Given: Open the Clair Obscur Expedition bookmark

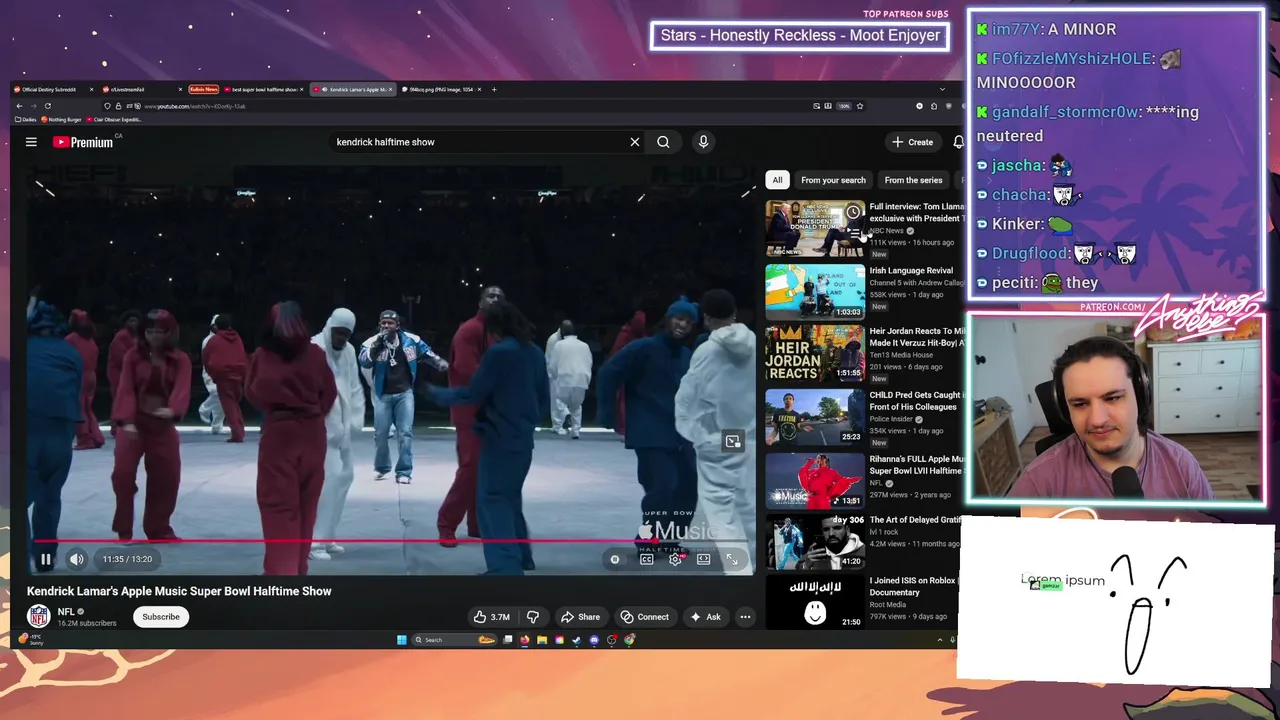Looking at the screenshot, I should (113, 119).
